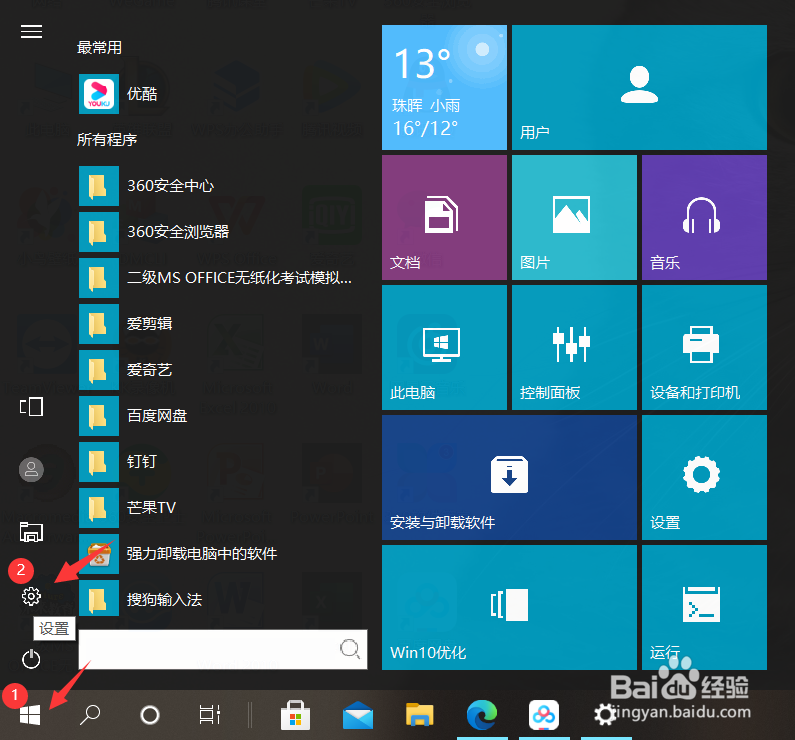Open the hamburger menu at top left
This screenshot has width=795, height=740.
pos(31,31)
